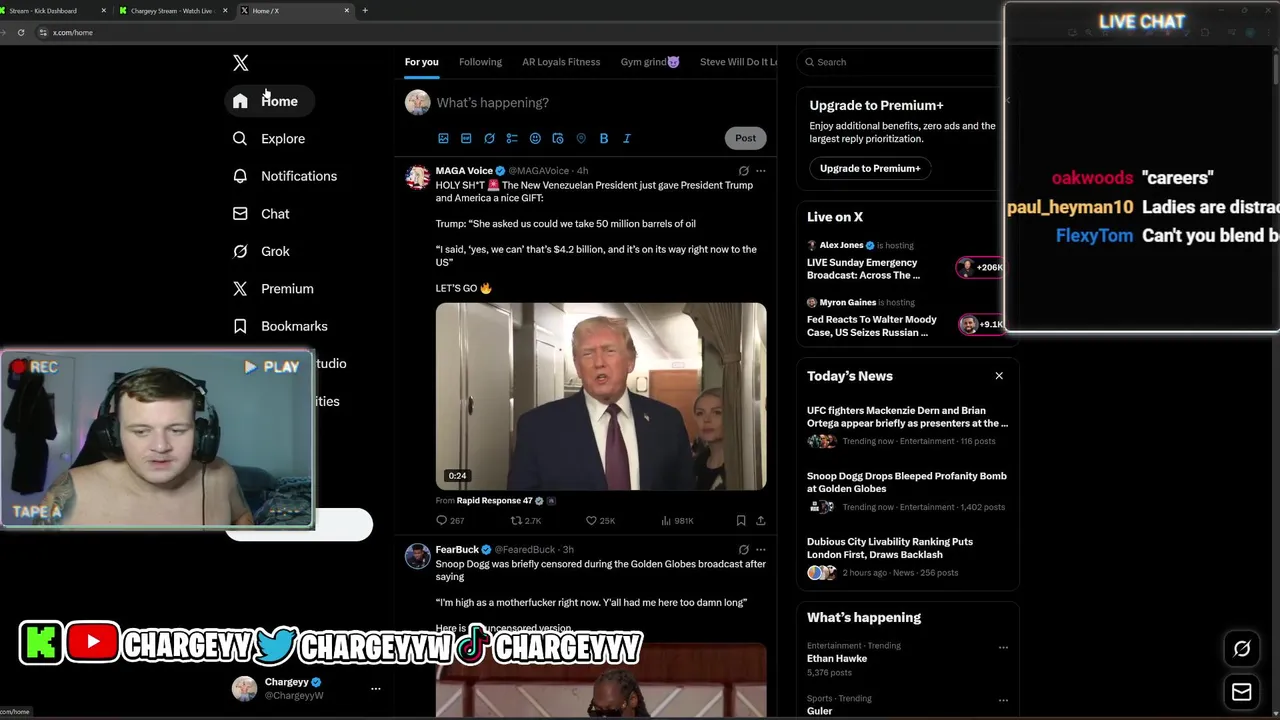Image resolution: width=1280 pixels, height=720 pixels.
Task: Schedule the post with calendar icon
Action: (558, 138)
